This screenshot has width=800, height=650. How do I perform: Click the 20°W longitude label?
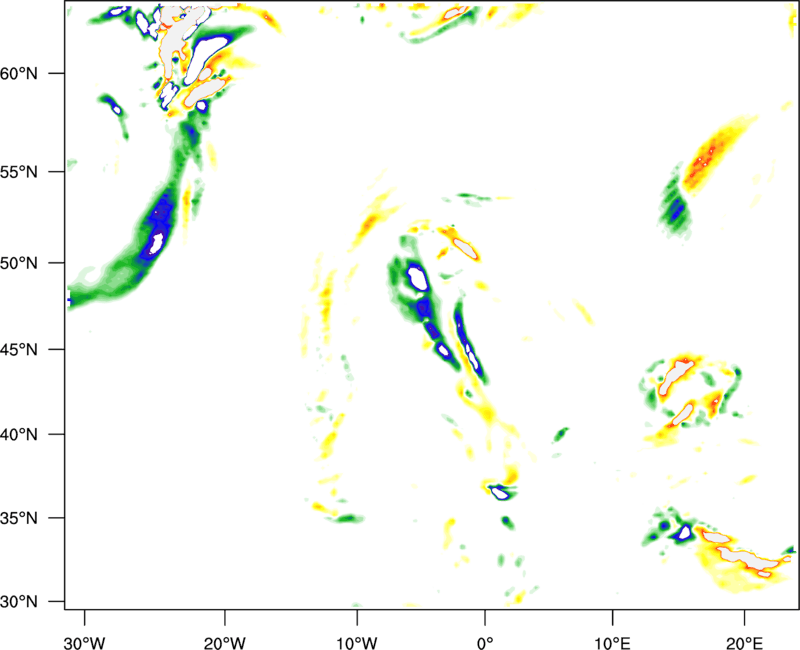click(x=225, y=643)
